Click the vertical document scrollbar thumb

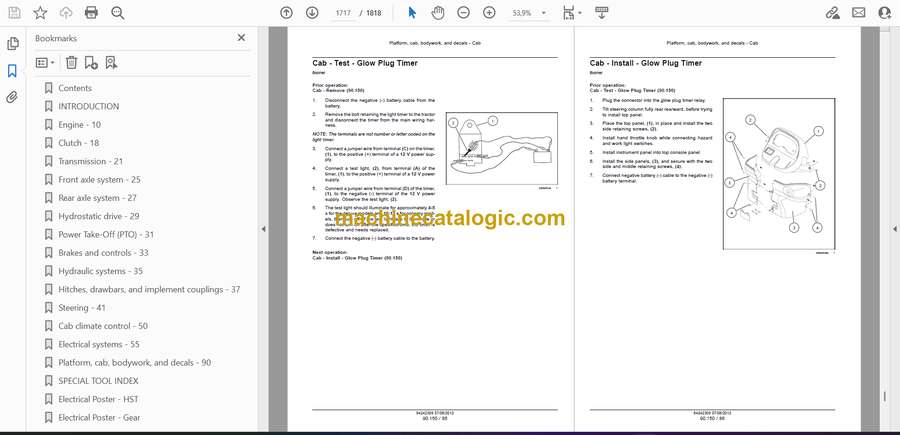coord(885,395)
